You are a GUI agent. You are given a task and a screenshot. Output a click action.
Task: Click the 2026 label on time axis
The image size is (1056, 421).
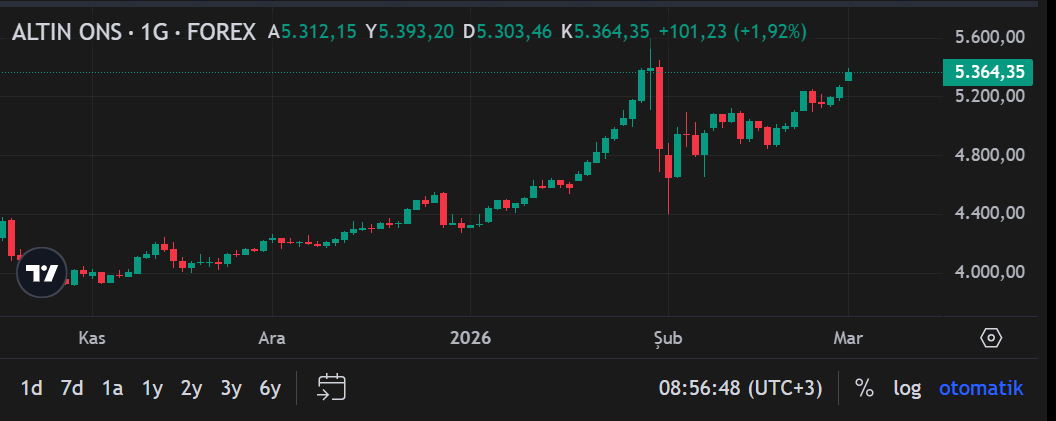tap(470, 338)
